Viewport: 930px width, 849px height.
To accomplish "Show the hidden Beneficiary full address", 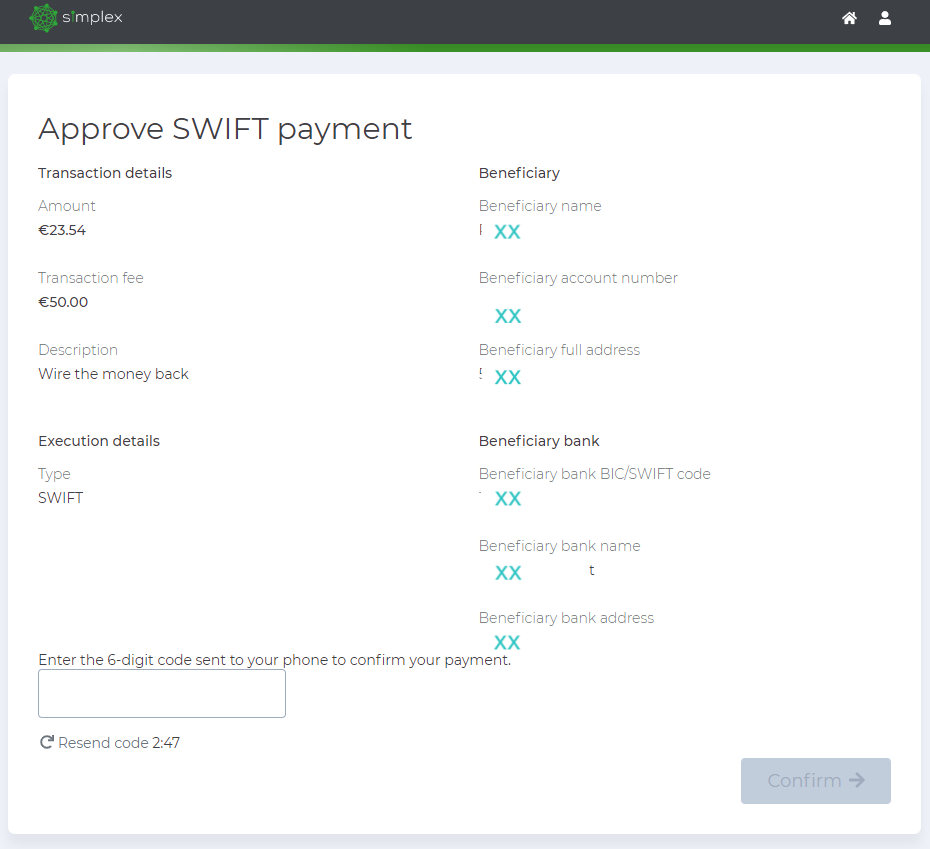I will point(508,377).
